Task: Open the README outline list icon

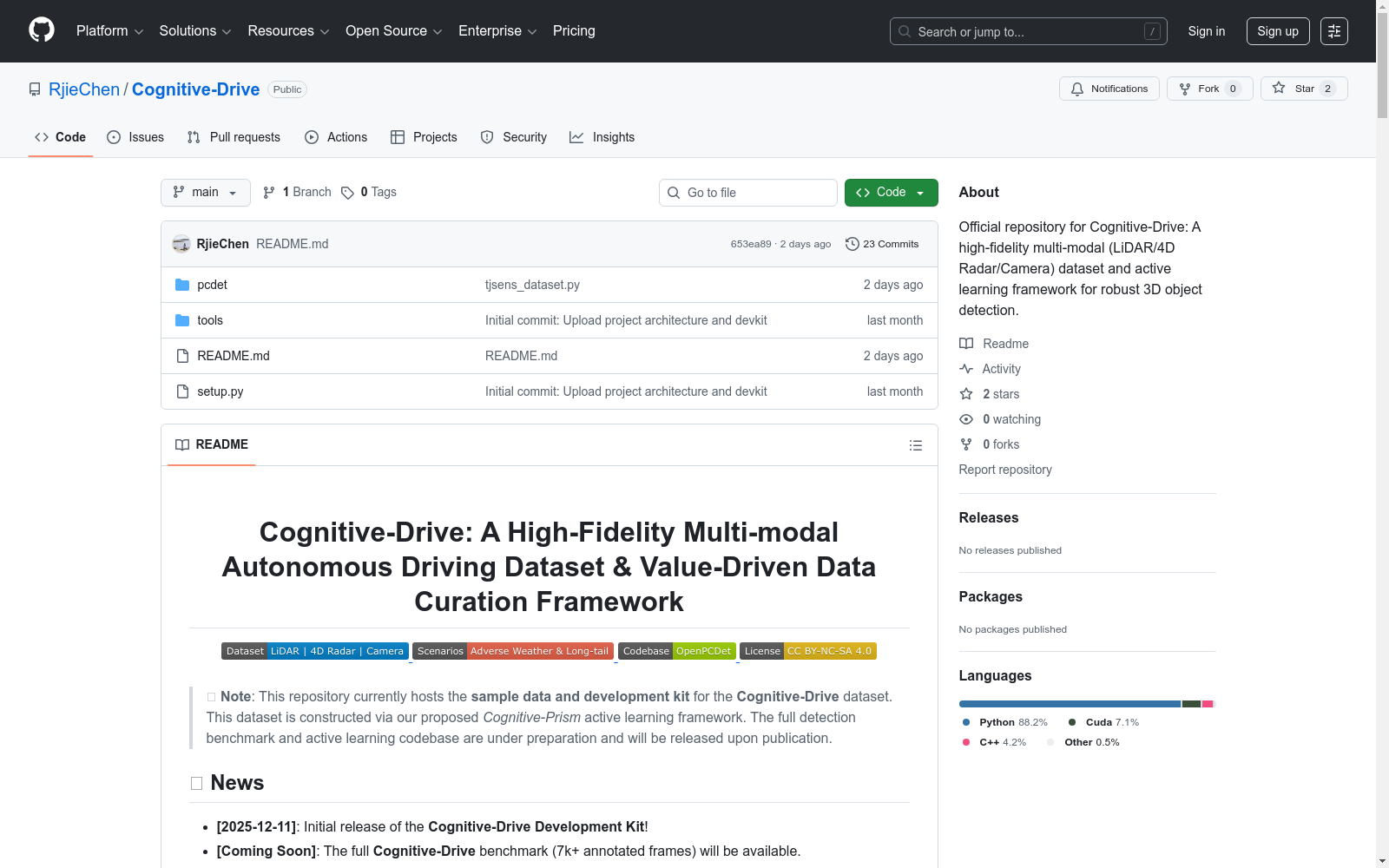Action: [x=916, y=445]
